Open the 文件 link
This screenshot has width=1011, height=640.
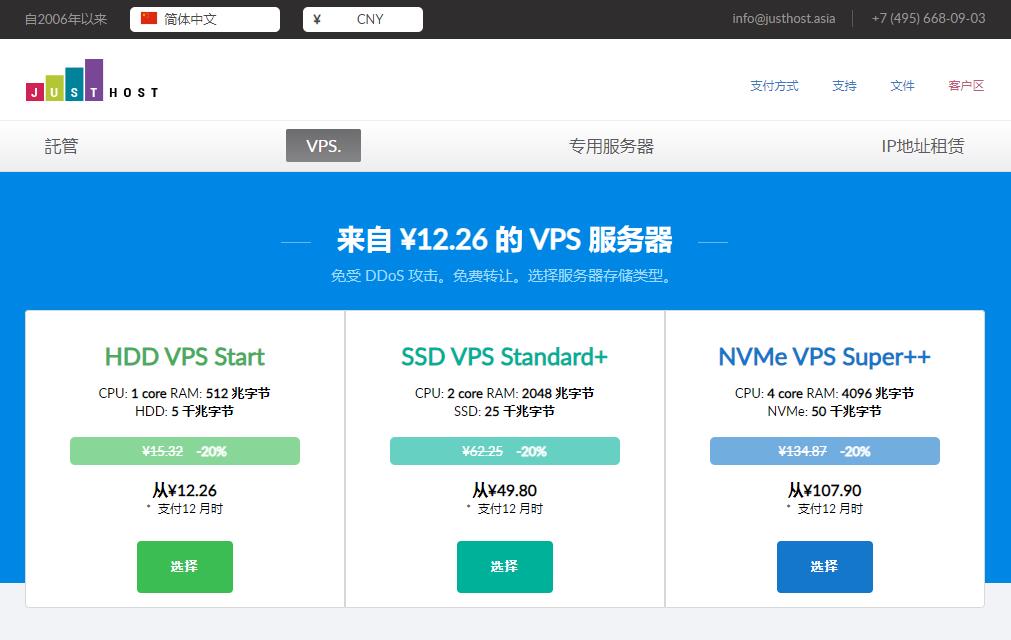click(902, 86)
